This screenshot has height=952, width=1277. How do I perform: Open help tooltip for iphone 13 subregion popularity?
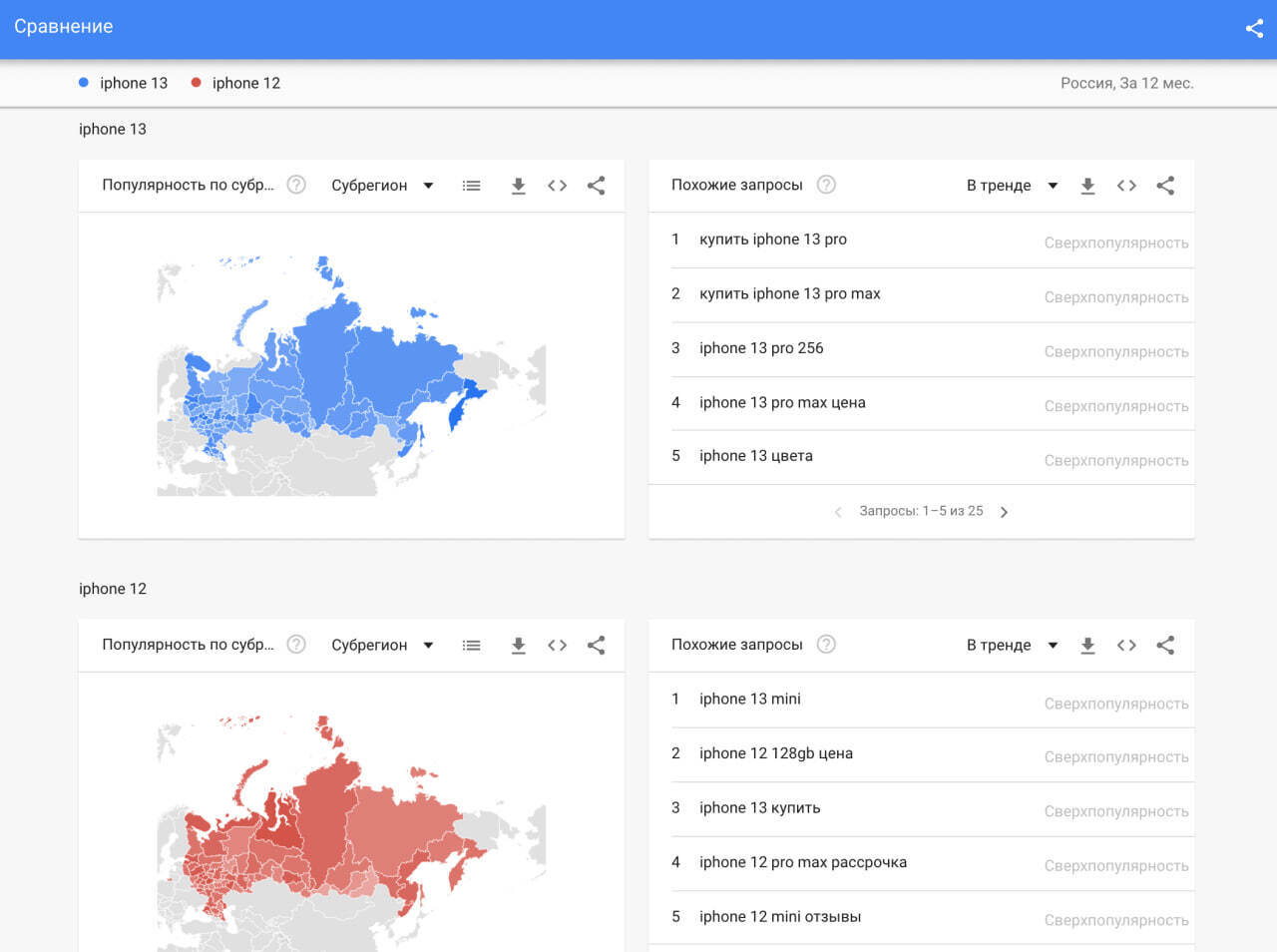[x=295, y=185]
